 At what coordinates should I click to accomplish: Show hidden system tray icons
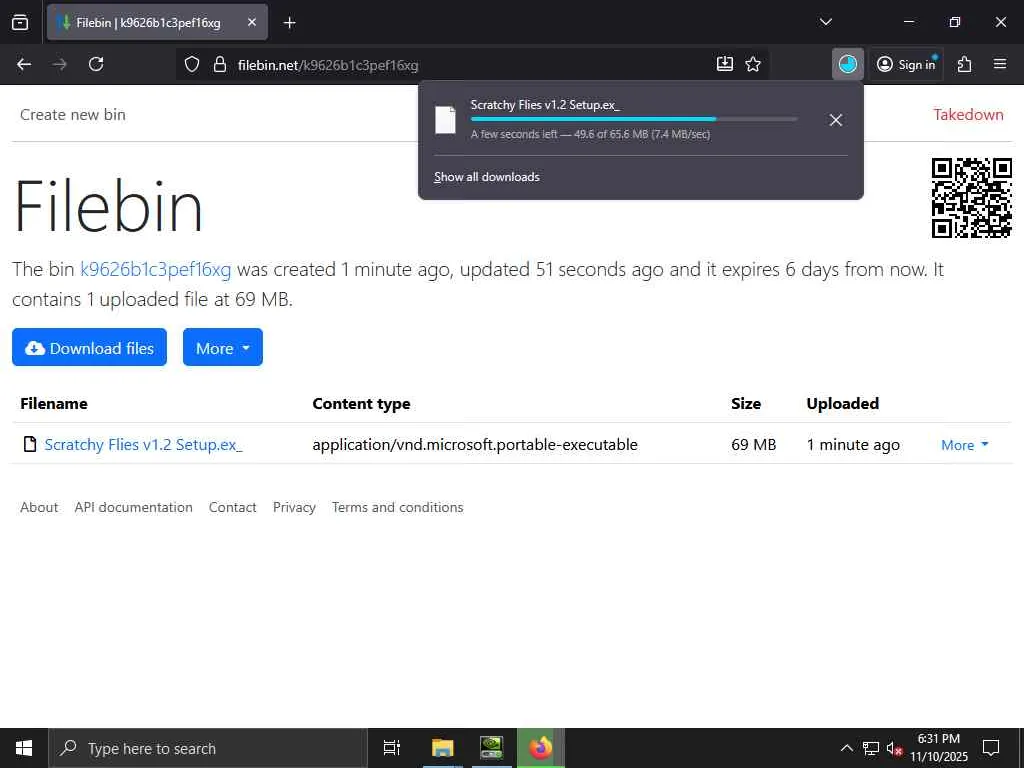coord(846,748)
